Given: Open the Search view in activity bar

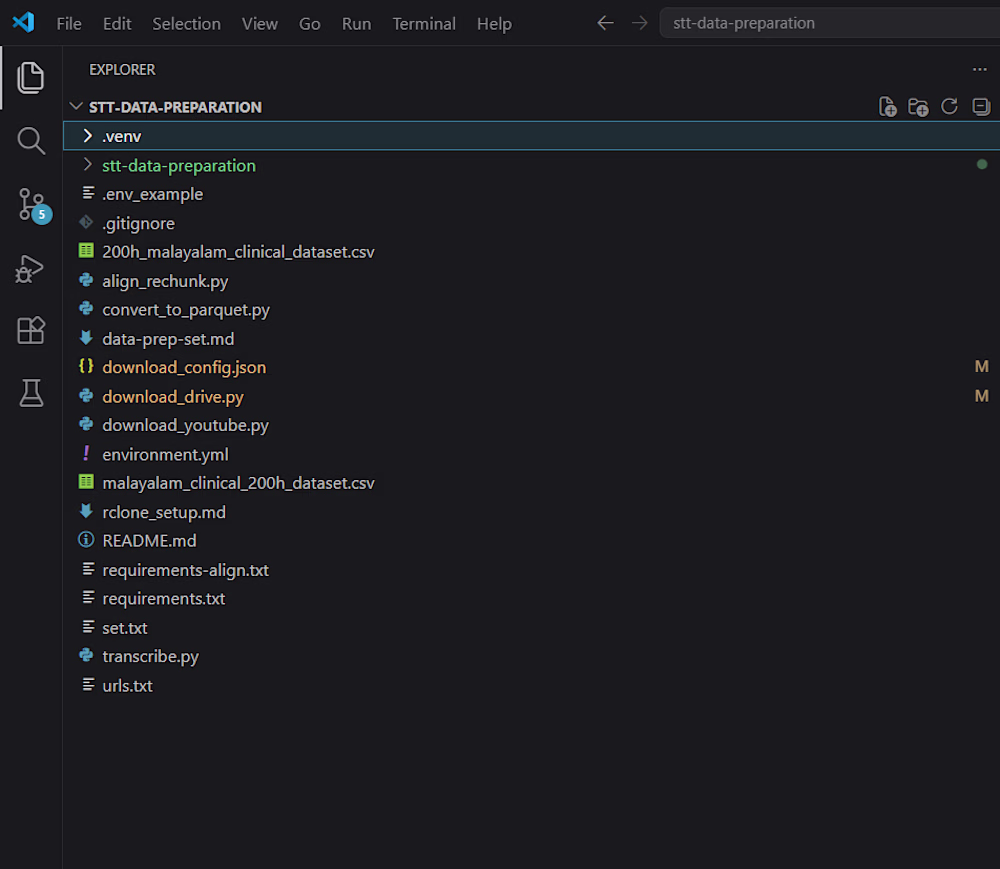Looking at the screenshot, I should (31, 140).
